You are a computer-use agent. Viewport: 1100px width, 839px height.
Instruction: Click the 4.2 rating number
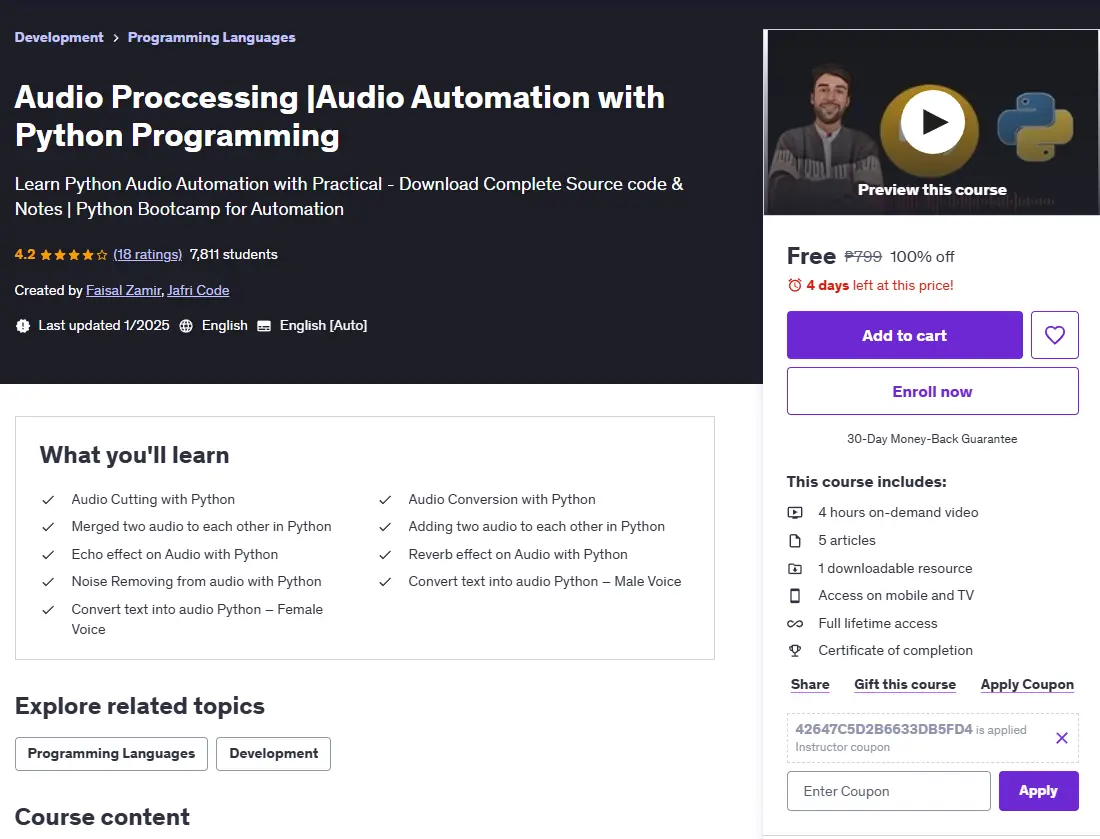(x=25, y=254)
